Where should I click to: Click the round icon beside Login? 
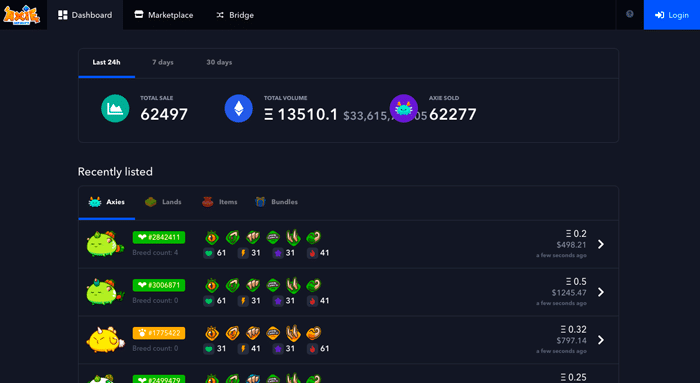tap(629, 14)
